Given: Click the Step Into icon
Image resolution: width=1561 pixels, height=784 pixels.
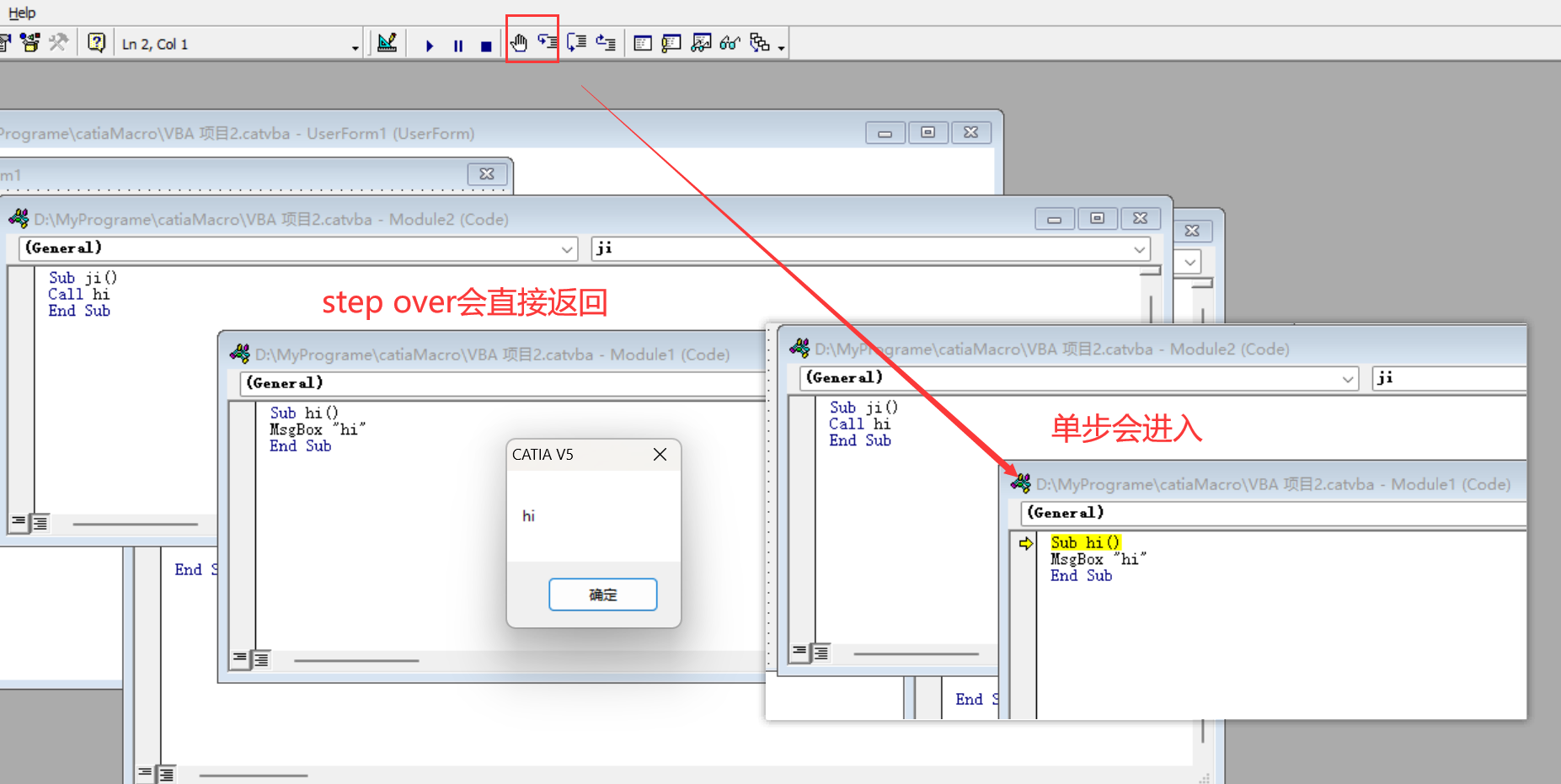Looking at the screenshot, I should coord(548,43).
